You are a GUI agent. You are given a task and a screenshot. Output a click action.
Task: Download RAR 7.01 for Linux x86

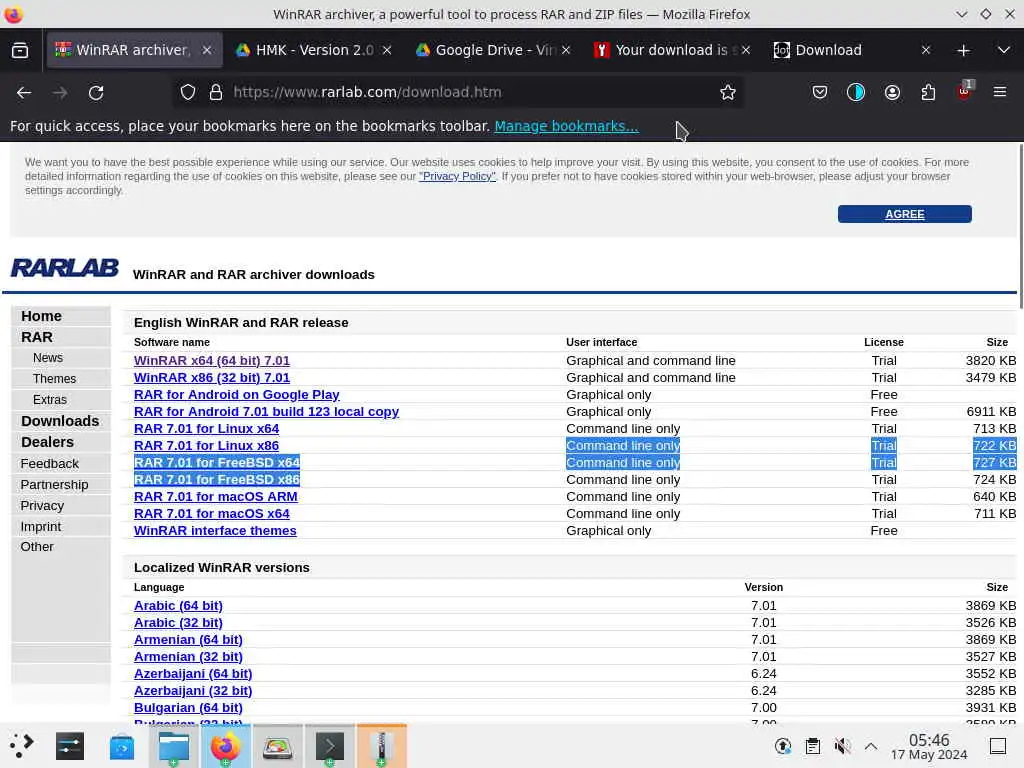point(206,445)
